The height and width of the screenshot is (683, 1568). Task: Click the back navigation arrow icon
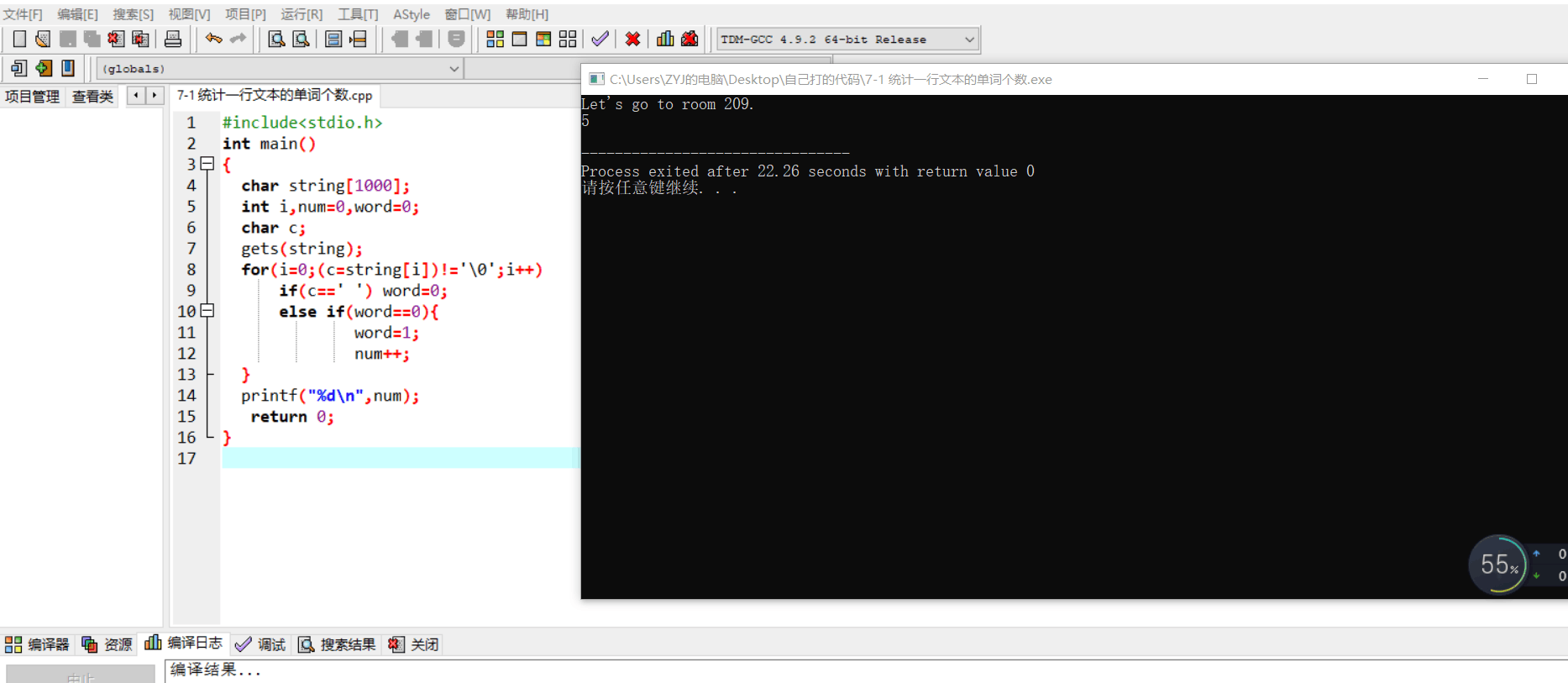point(400,39)
